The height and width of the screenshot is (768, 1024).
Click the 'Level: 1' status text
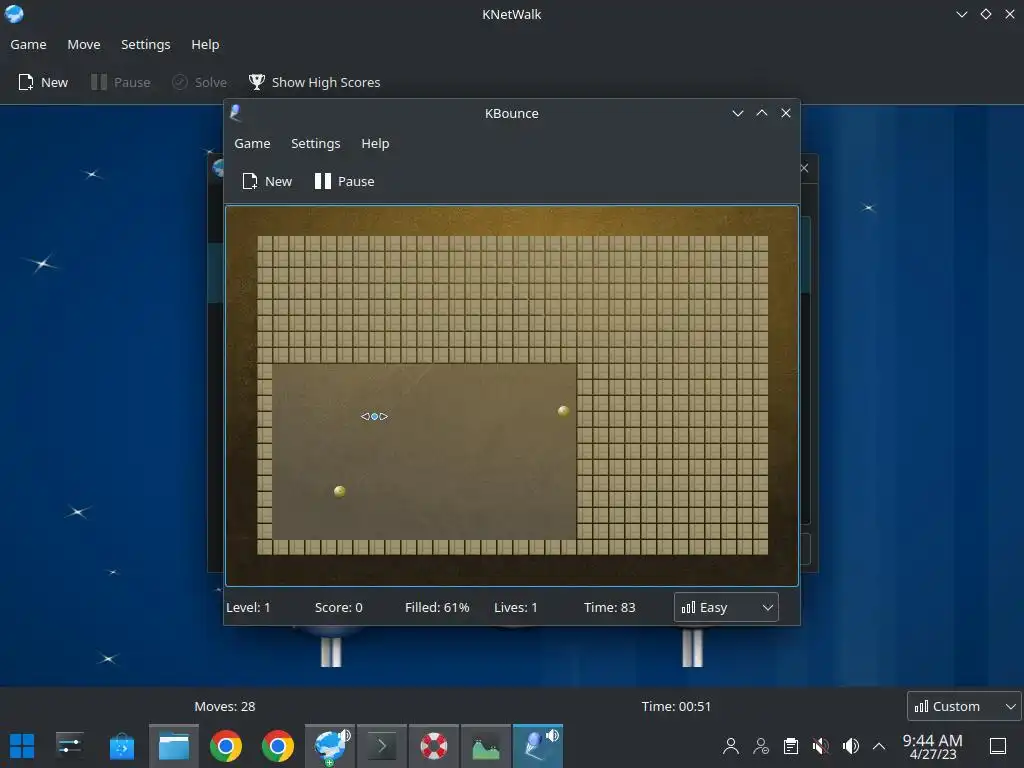pos(248,607)
